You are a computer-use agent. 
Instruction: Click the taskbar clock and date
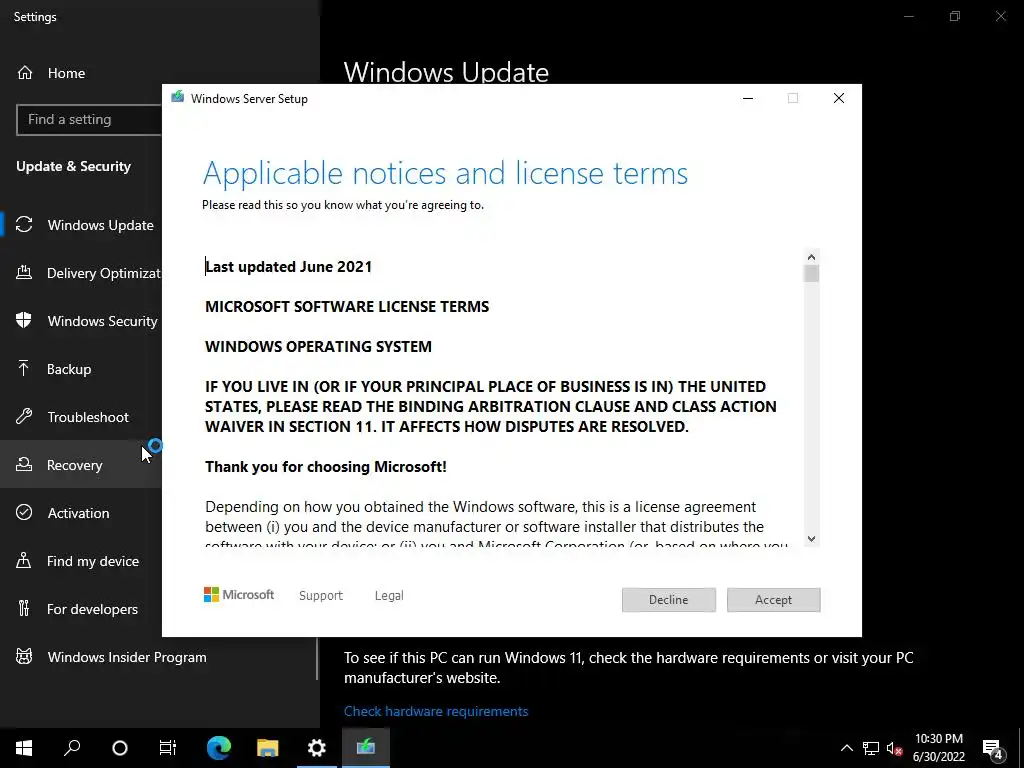click(x=939, y=748)
